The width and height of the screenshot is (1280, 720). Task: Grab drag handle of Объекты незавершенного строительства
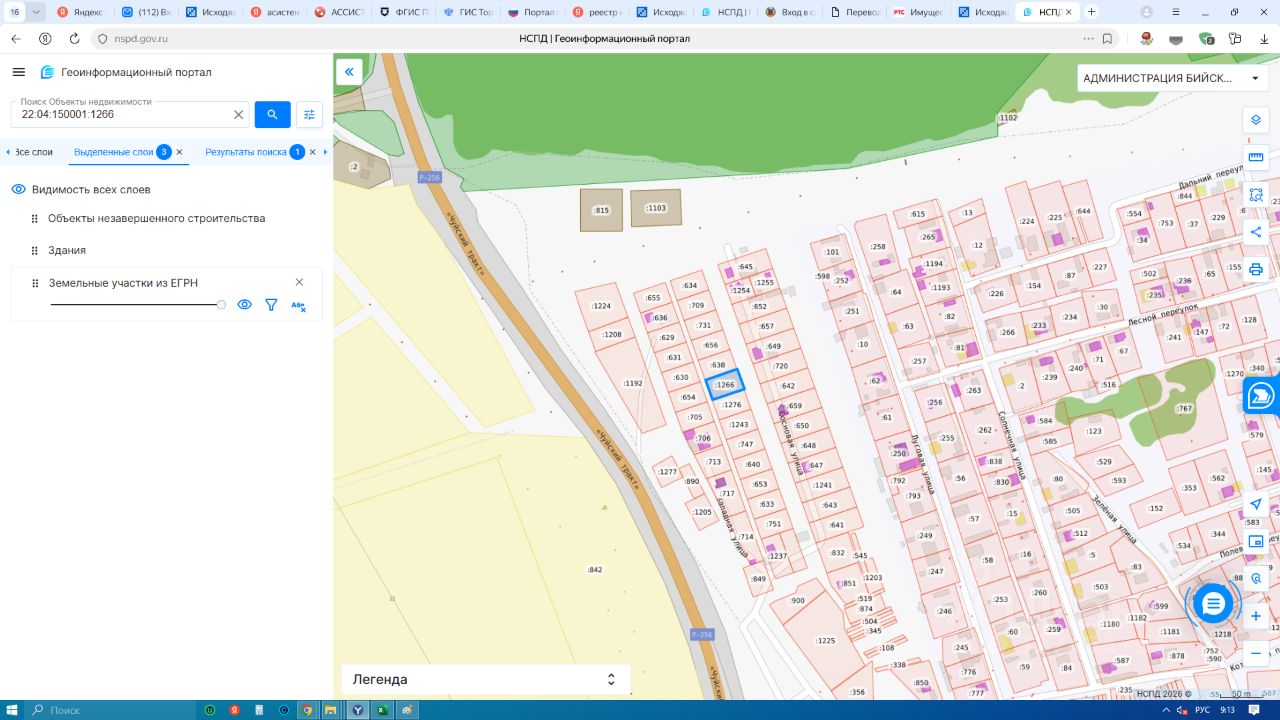click(x=34, y=218)
